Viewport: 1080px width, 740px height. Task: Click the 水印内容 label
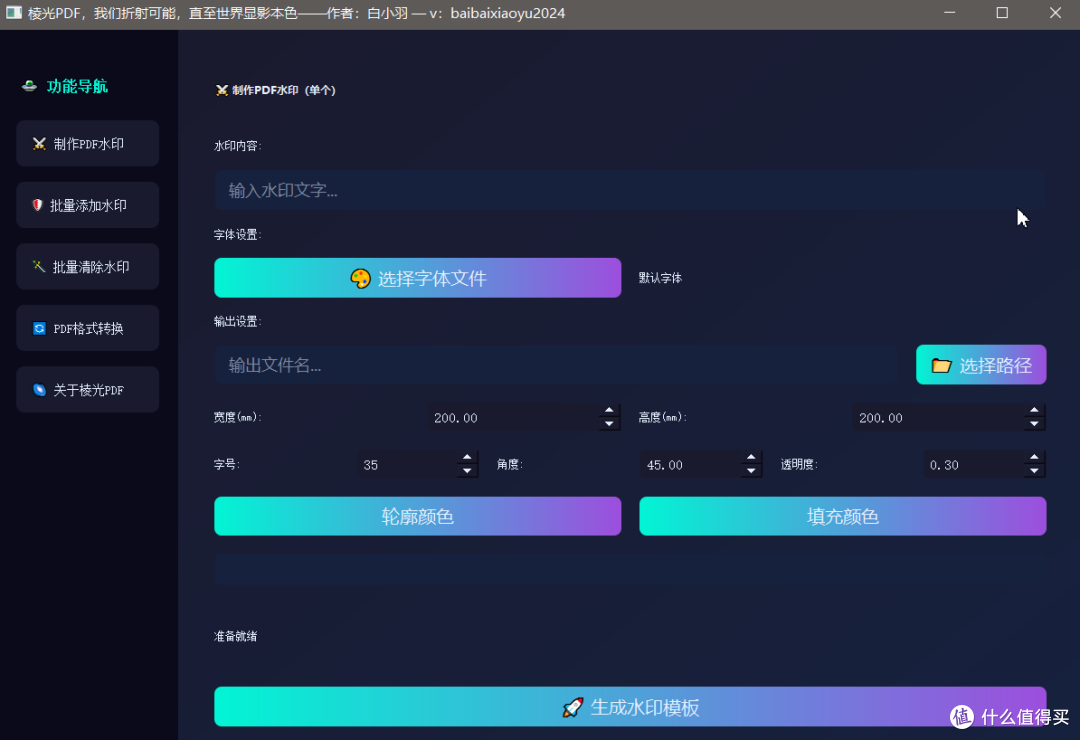[x=237, y=146]
